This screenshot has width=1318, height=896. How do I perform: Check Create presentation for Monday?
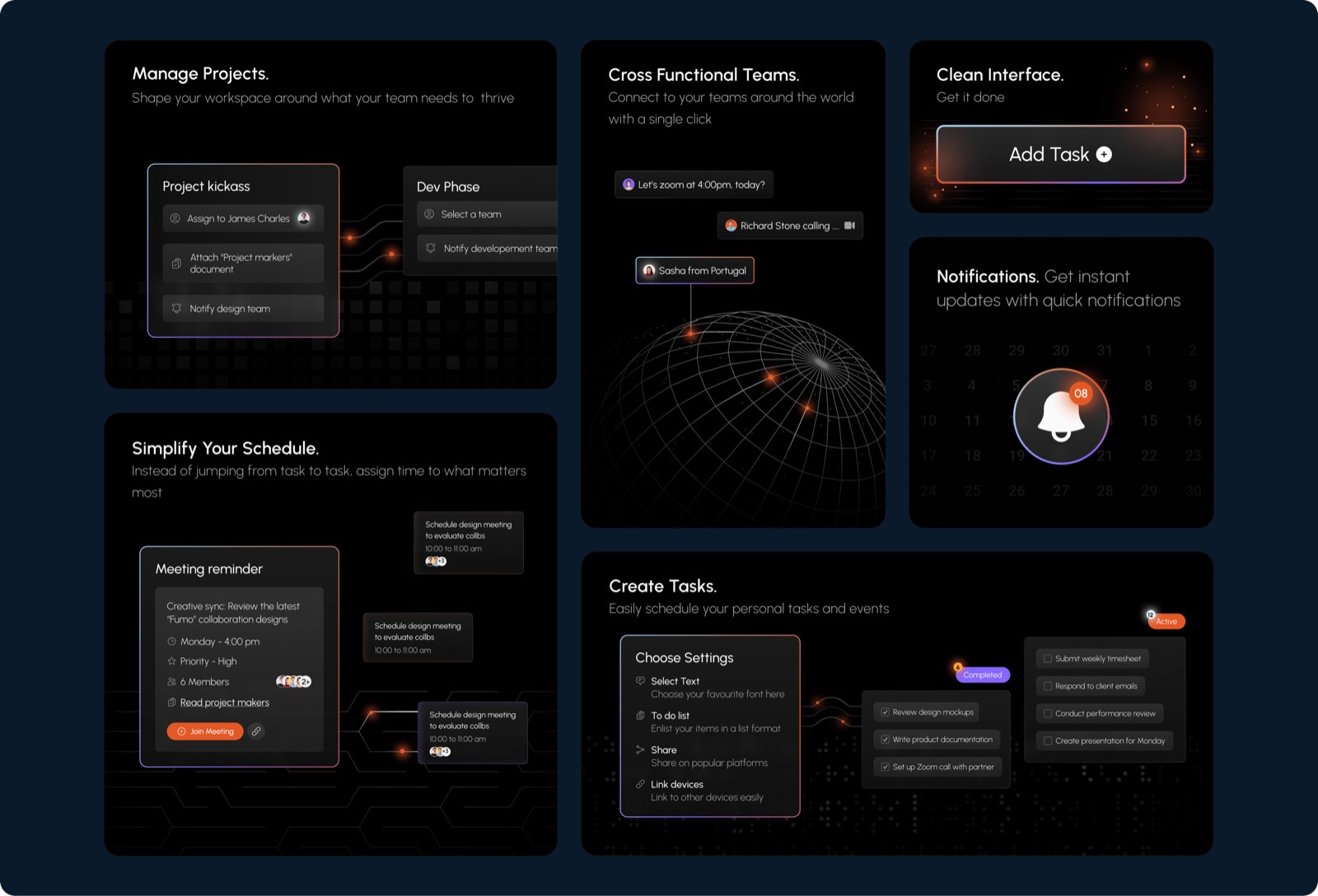[x=1048, y=741]
